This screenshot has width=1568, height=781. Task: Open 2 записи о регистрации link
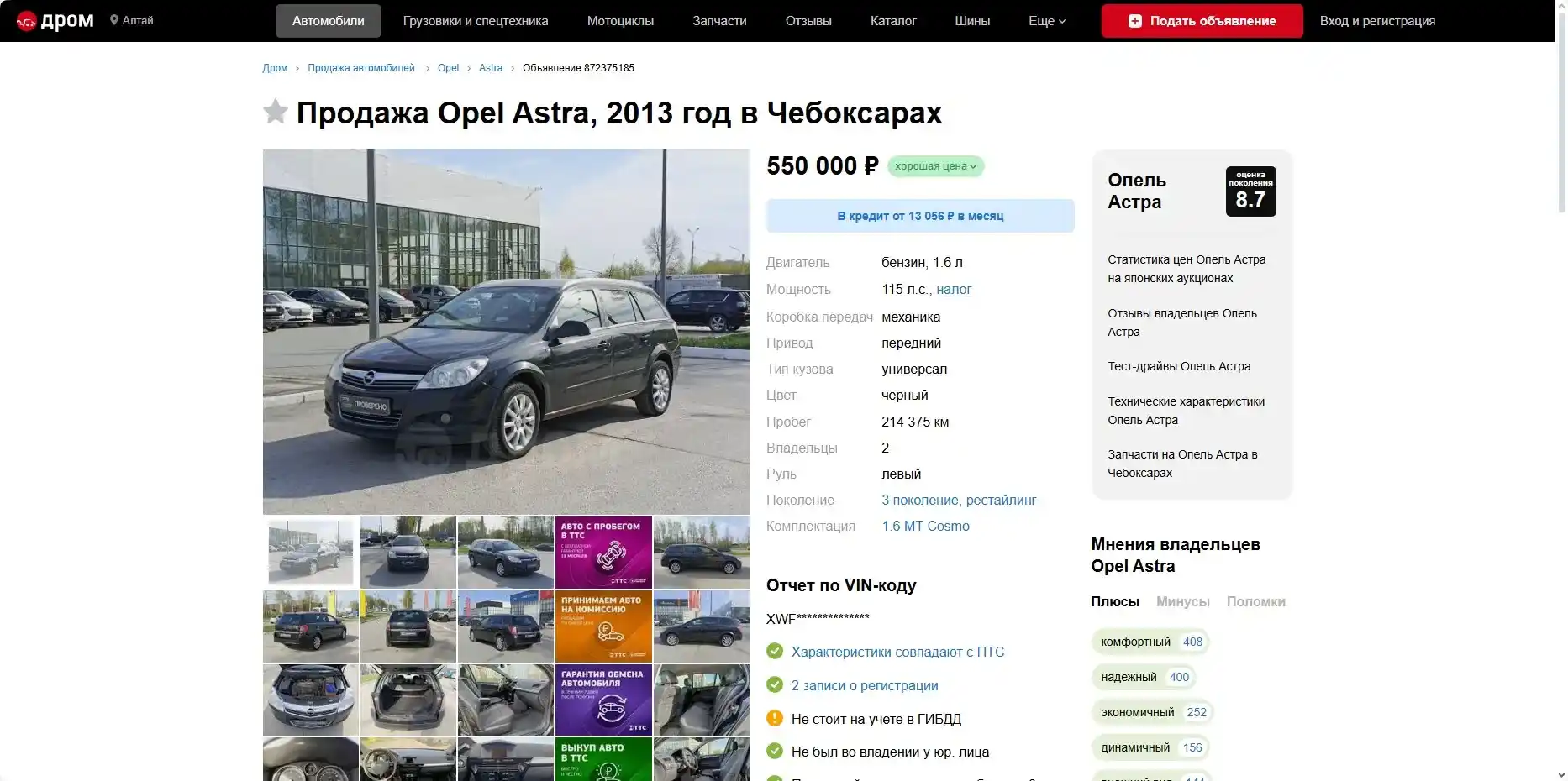865,685
